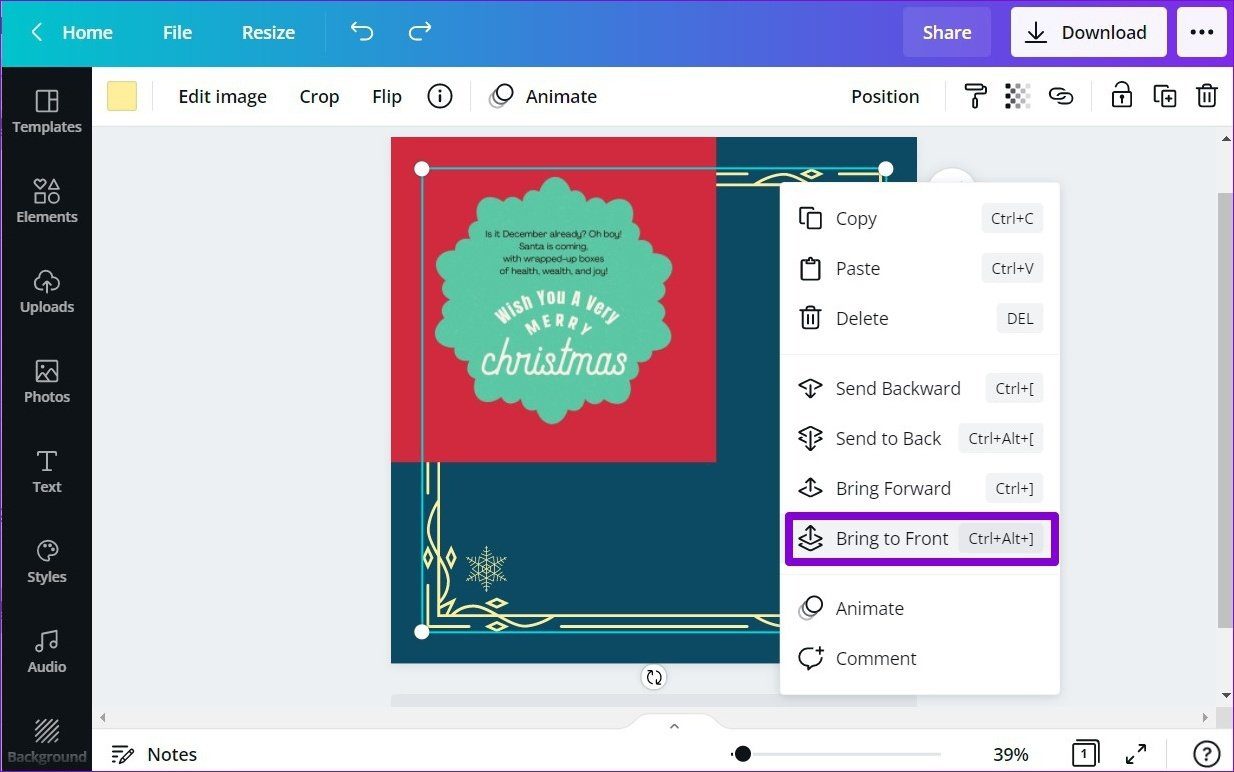
Task: Choose Send to Back from context menu
Action: [919, 438]
